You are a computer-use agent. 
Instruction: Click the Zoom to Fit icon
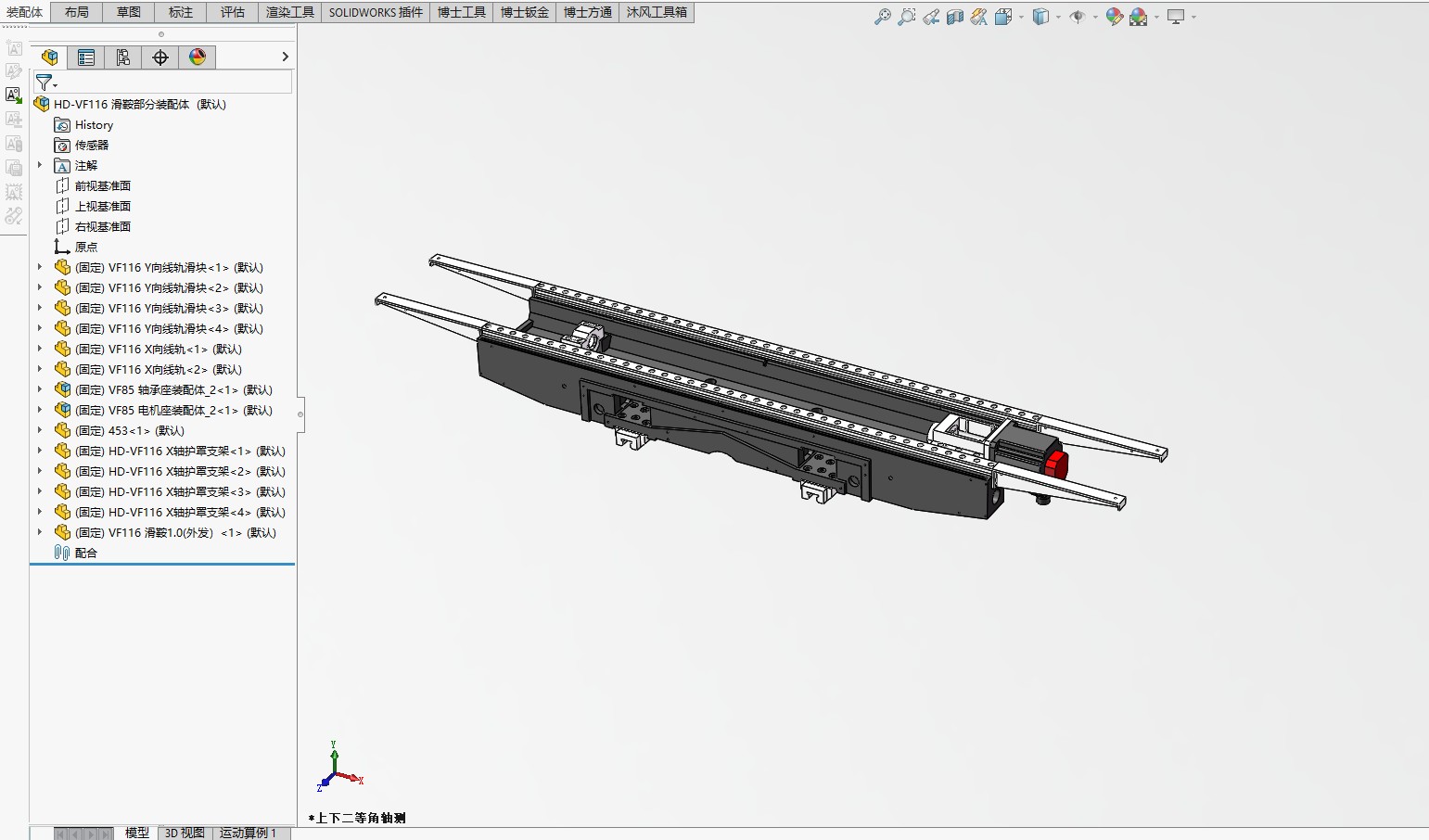pyautogui.click(x=882, y=17)
